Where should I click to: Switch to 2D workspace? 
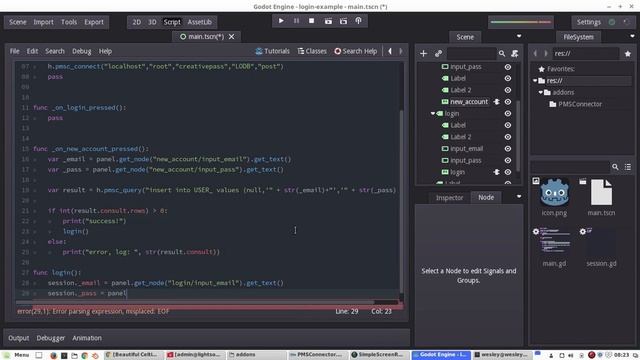136,22
